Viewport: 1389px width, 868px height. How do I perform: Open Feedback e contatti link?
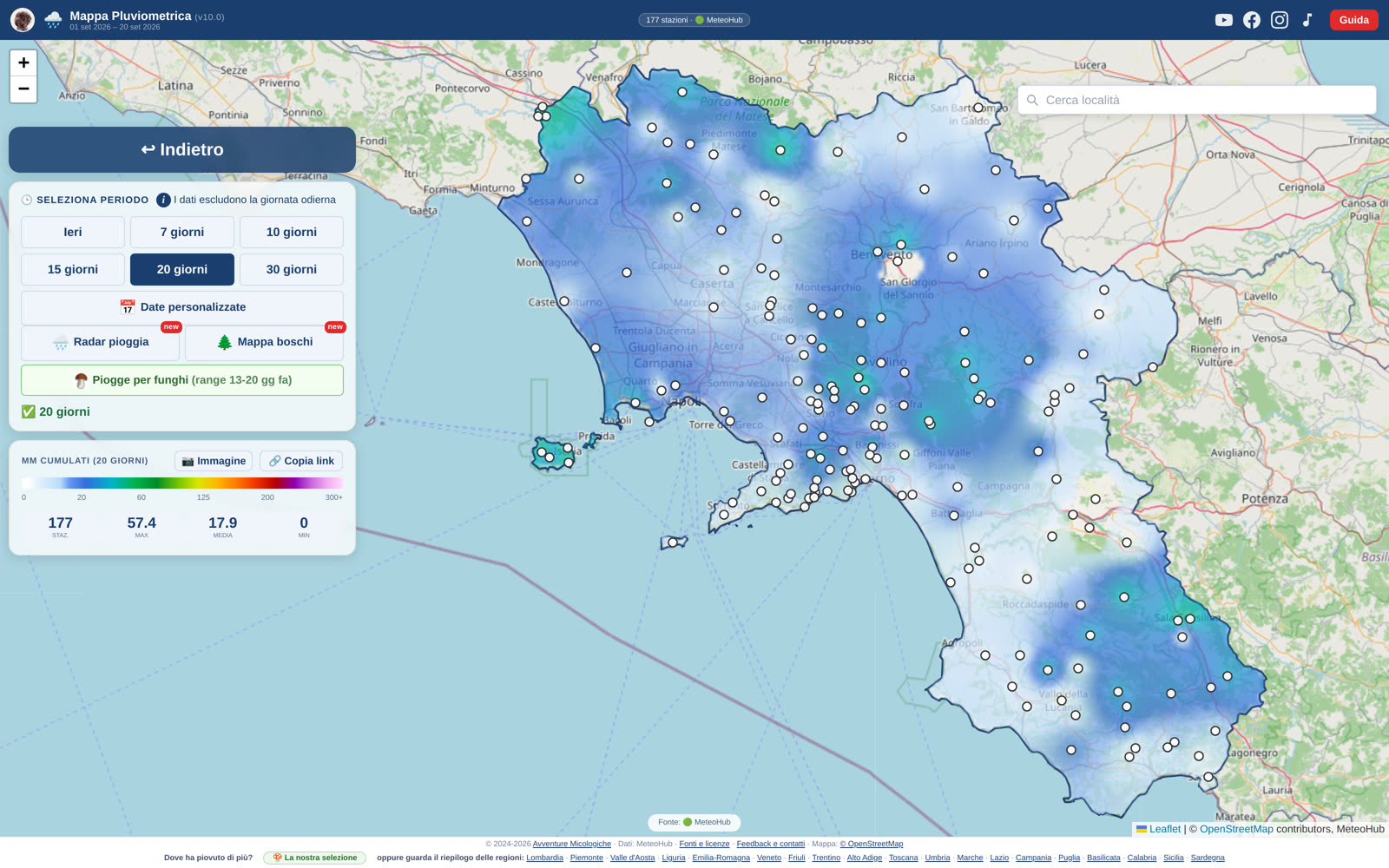click(771, 844)
